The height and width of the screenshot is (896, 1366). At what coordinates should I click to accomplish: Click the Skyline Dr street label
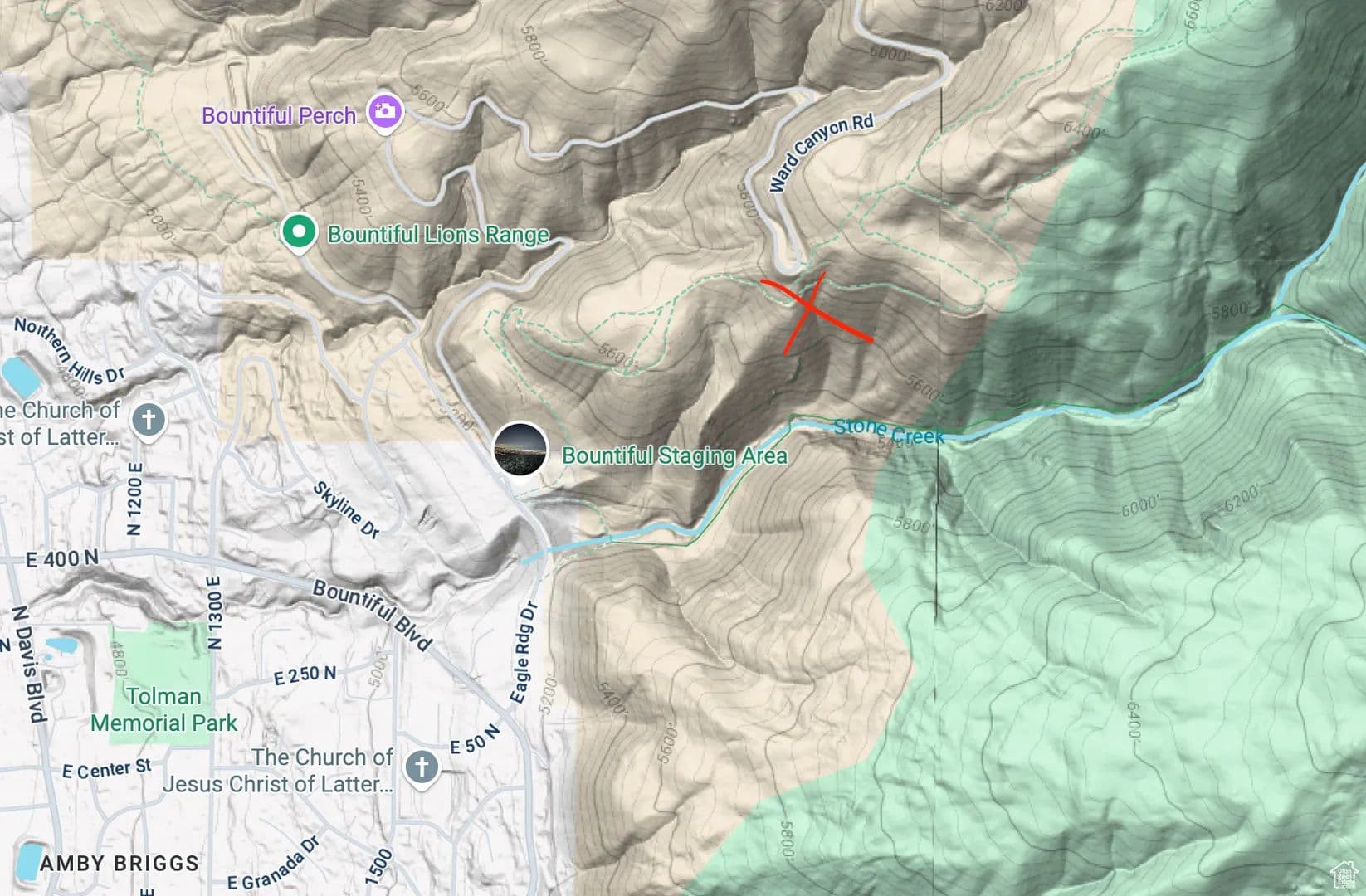[346, 509]
